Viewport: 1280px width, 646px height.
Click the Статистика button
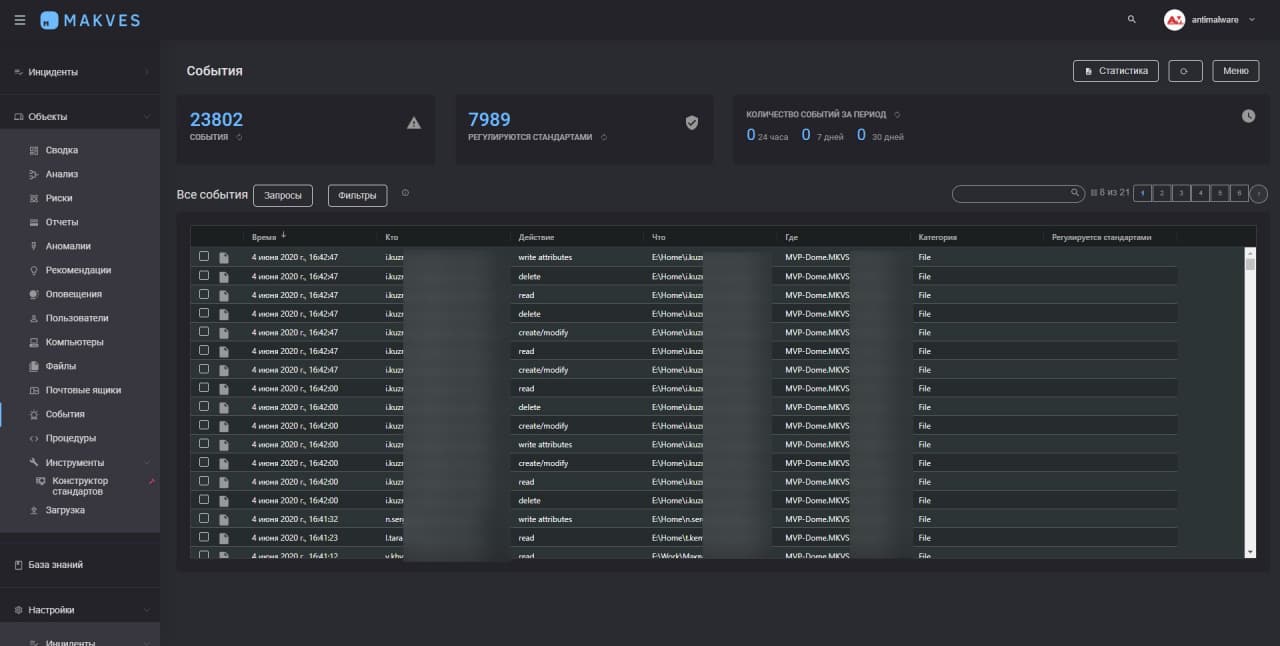(x=1116, y=71)
